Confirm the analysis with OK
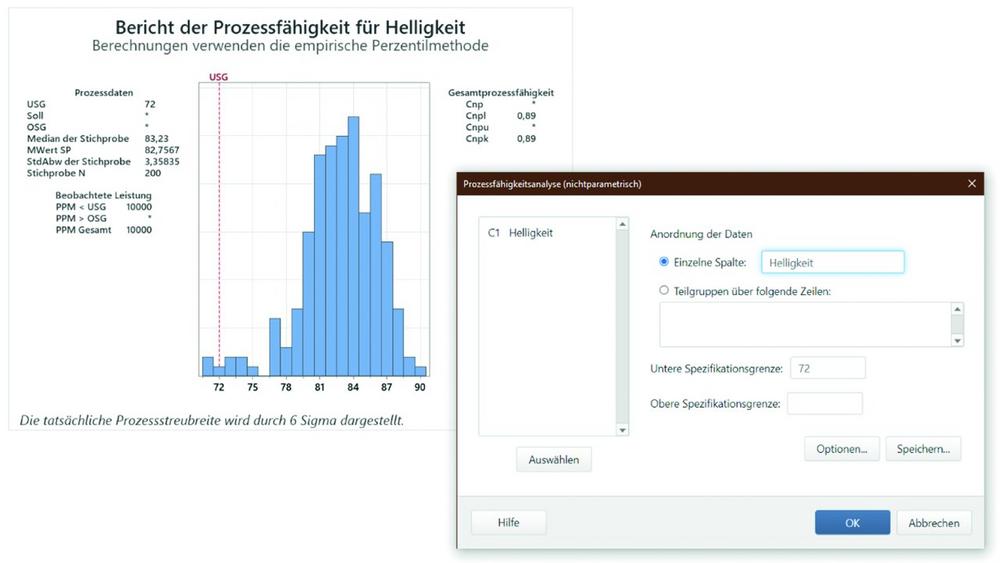 click(x=852, y=522)
